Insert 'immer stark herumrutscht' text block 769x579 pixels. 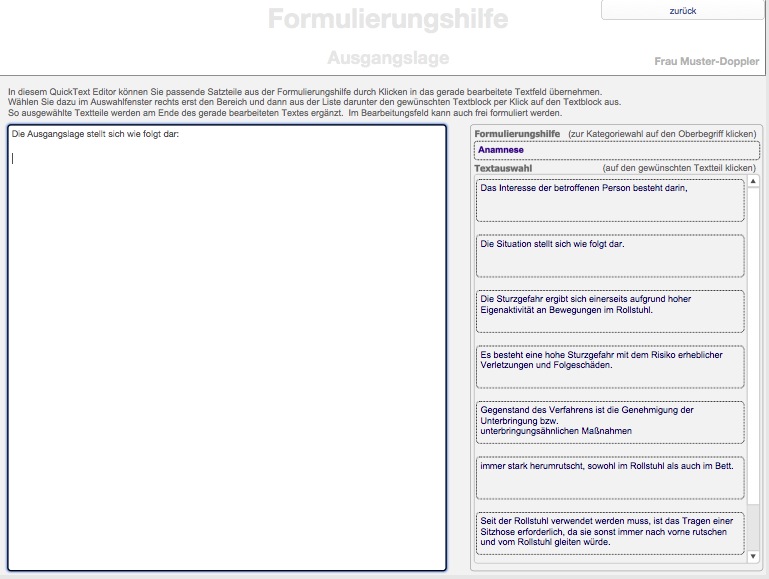[610, 478]
